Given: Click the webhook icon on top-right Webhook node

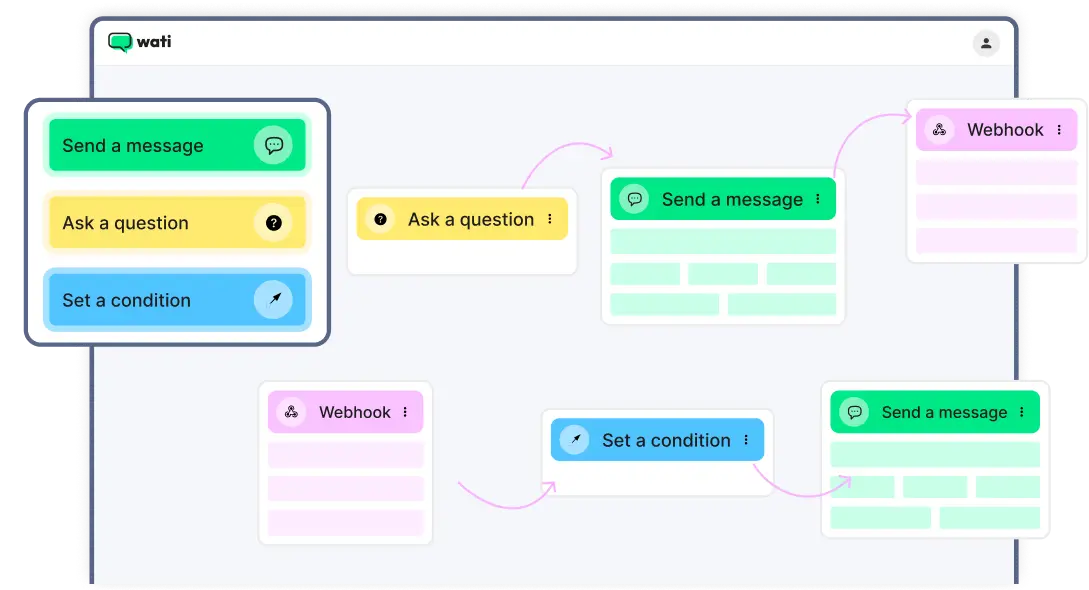Looking at the screenshot, I should [939, 130].
